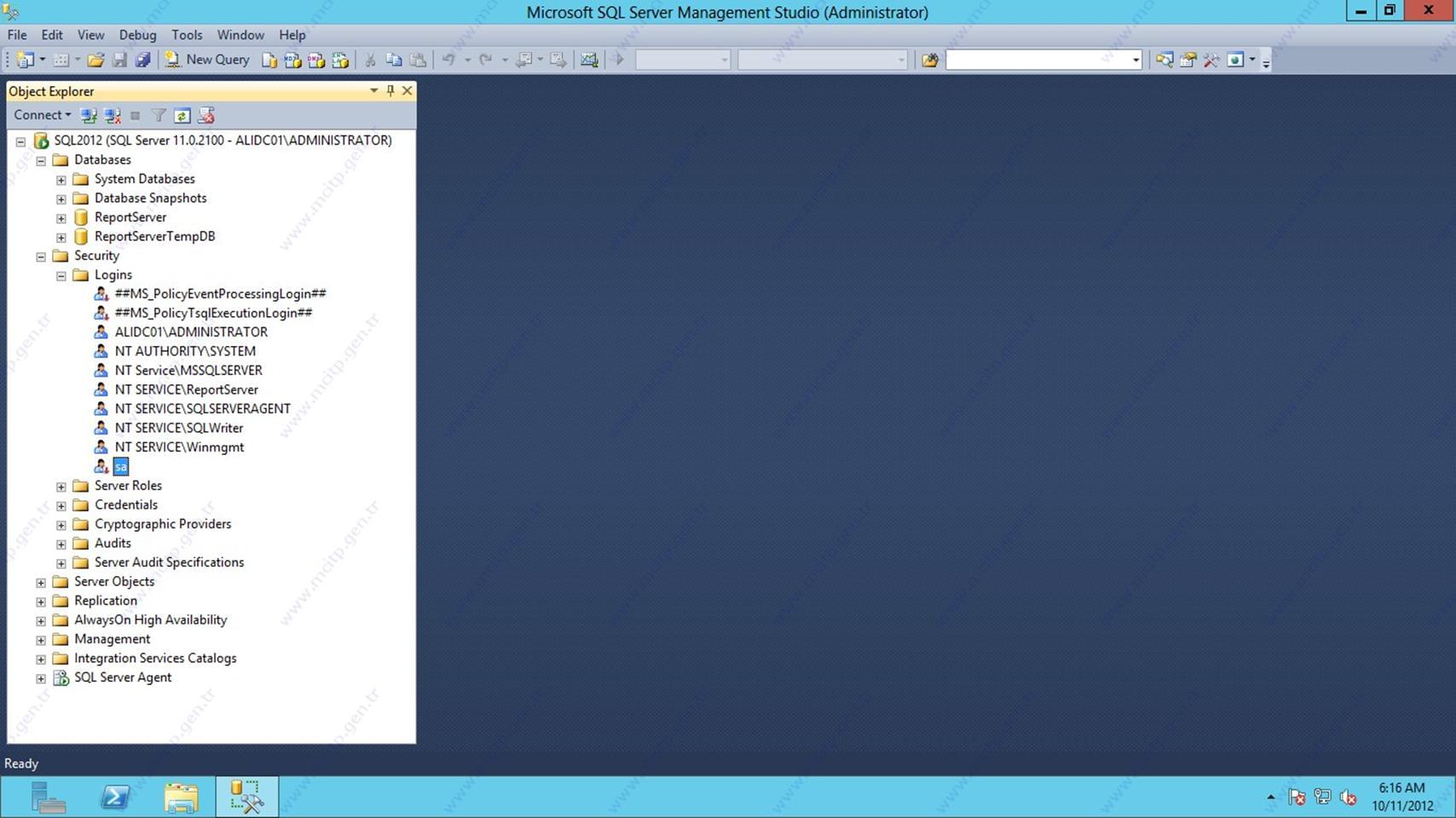Open the File menu

(17, 35)
